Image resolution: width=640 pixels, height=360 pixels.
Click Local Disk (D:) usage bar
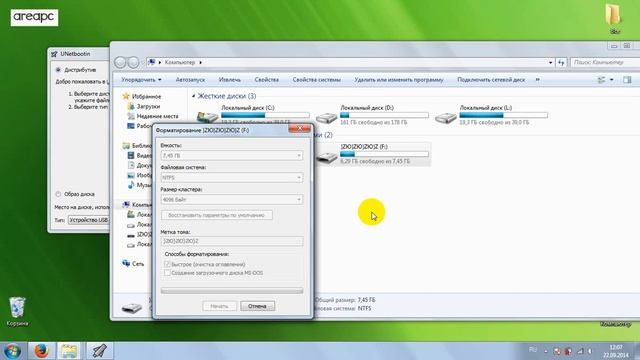(x=384, y=116)
